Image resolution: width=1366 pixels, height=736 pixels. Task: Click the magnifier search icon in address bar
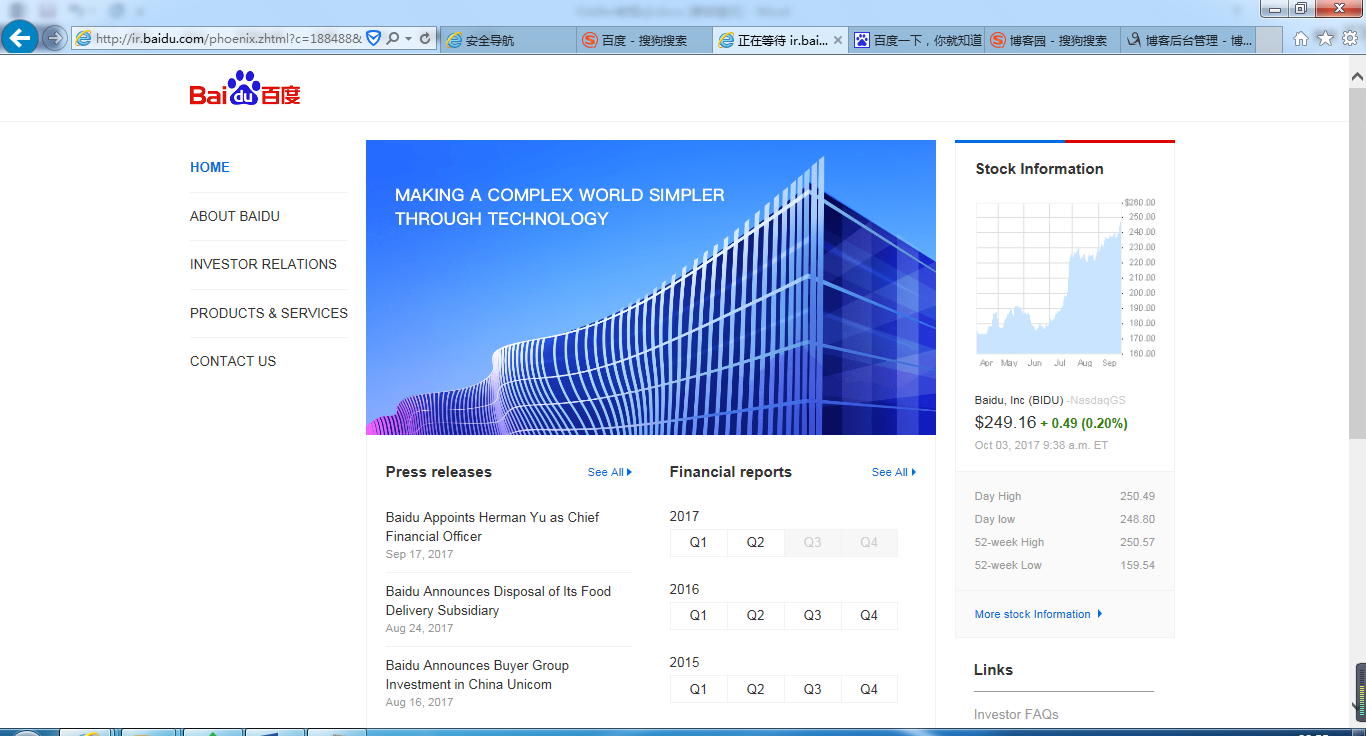point(393,39)
